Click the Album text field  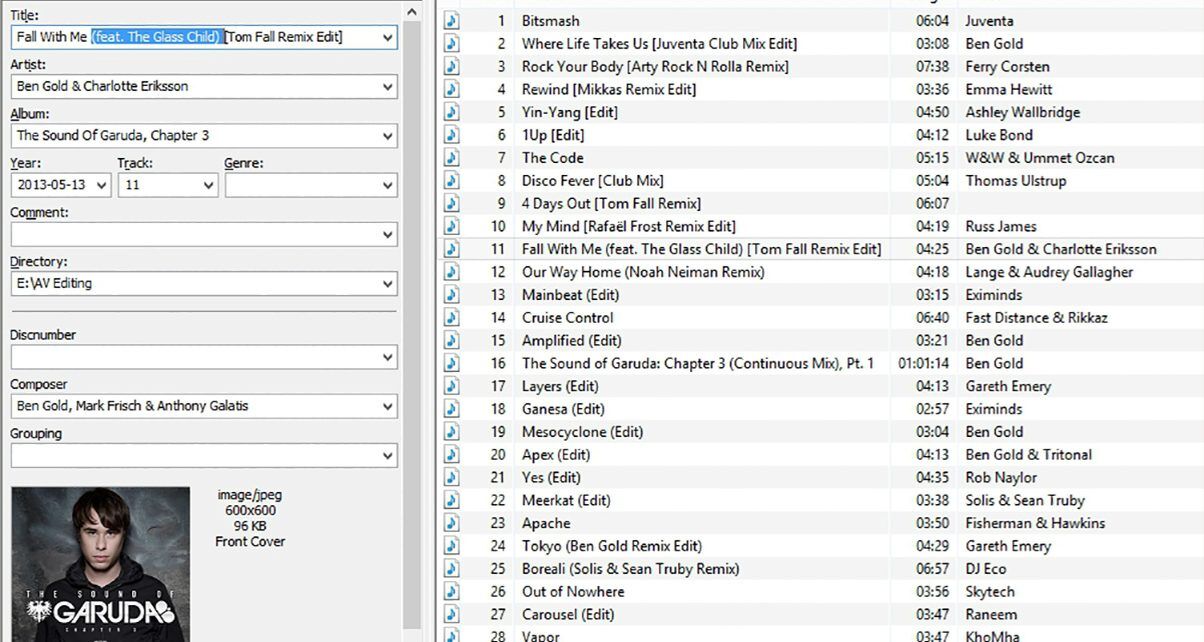[x=195, y=135]
